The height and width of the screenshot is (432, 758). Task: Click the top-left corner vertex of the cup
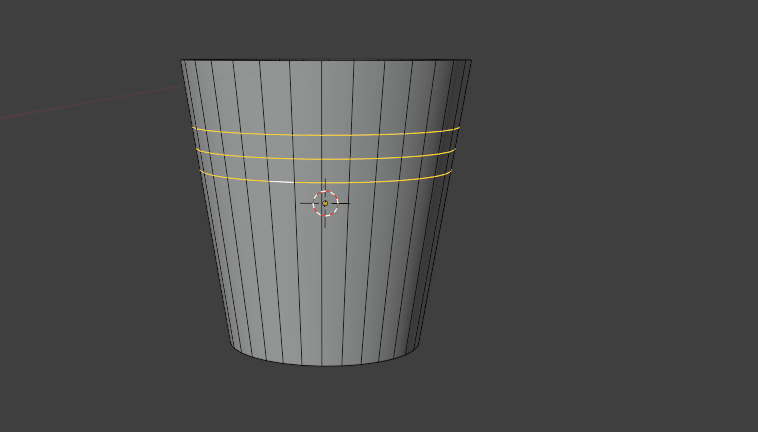(182, 61)
